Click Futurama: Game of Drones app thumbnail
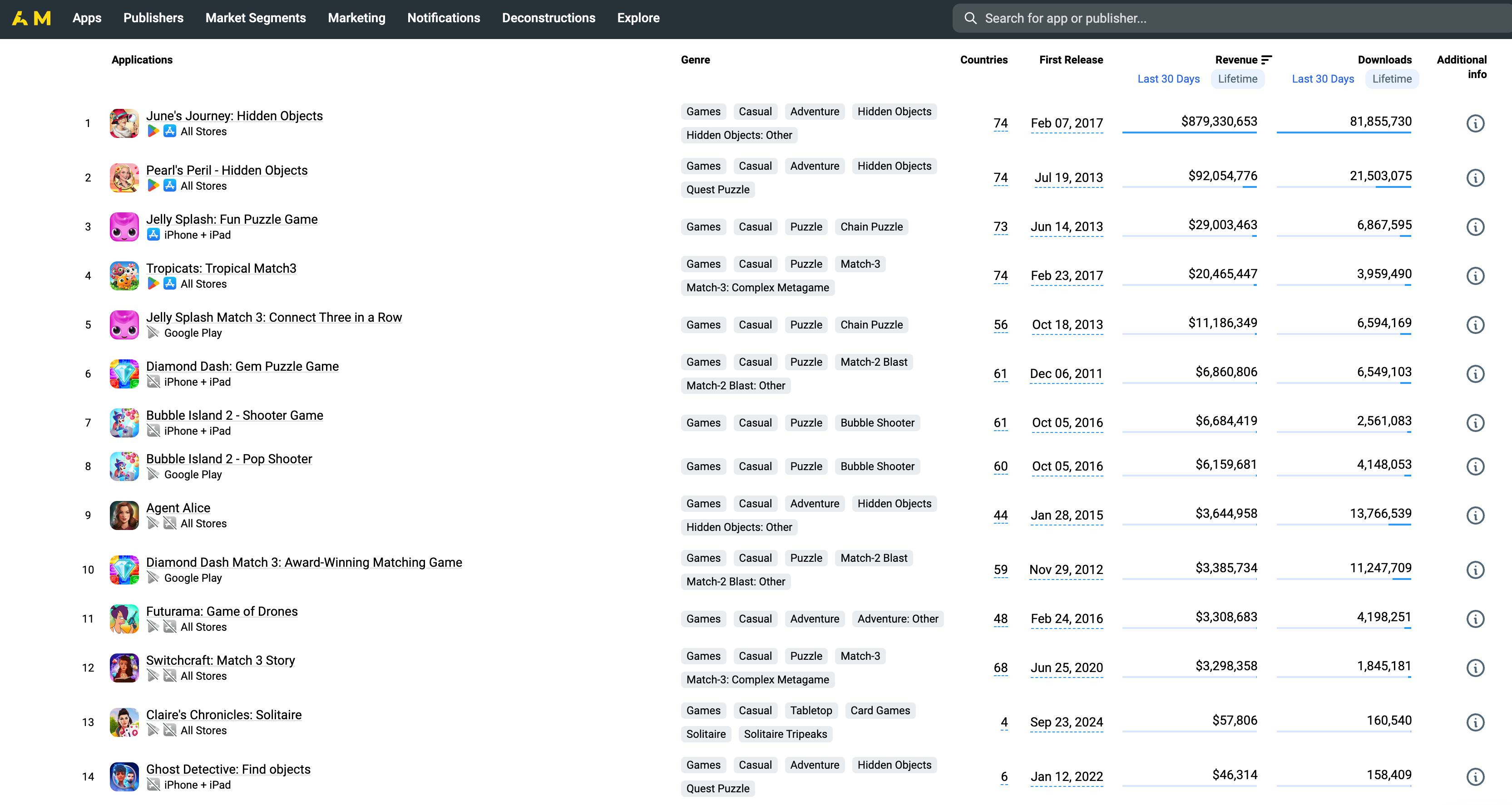Image resolution: width=1512 pixels, height=805 pixels. (x=124, y=619)
